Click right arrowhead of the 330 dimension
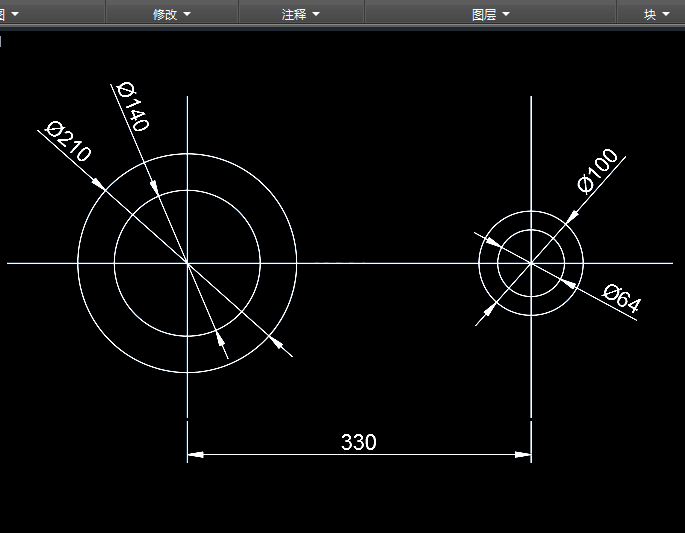Image resolution: width=685 pixels, height=533 pixels. coord(523,454)
